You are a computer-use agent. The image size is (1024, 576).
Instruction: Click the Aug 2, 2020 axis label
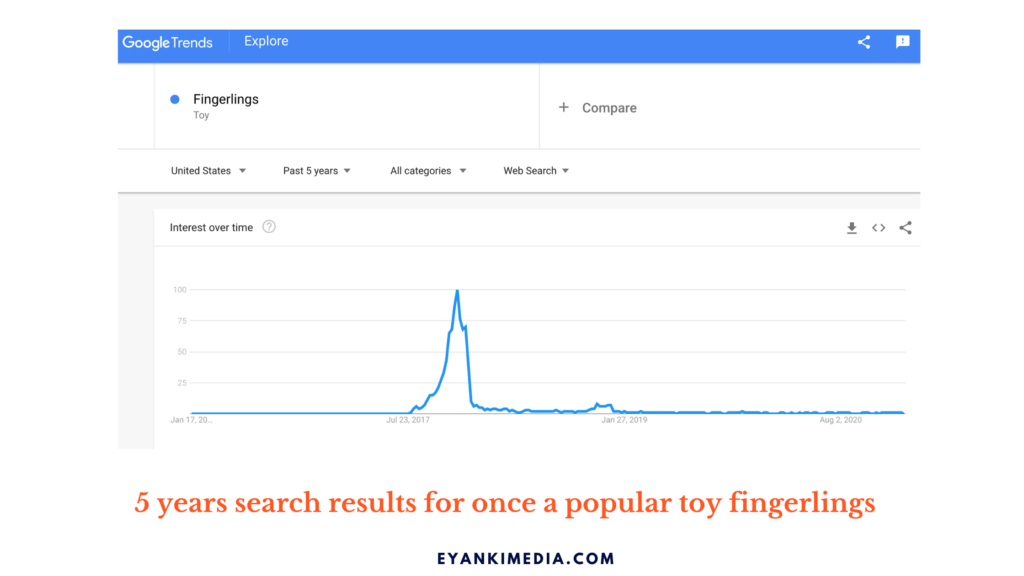[840, 420]
